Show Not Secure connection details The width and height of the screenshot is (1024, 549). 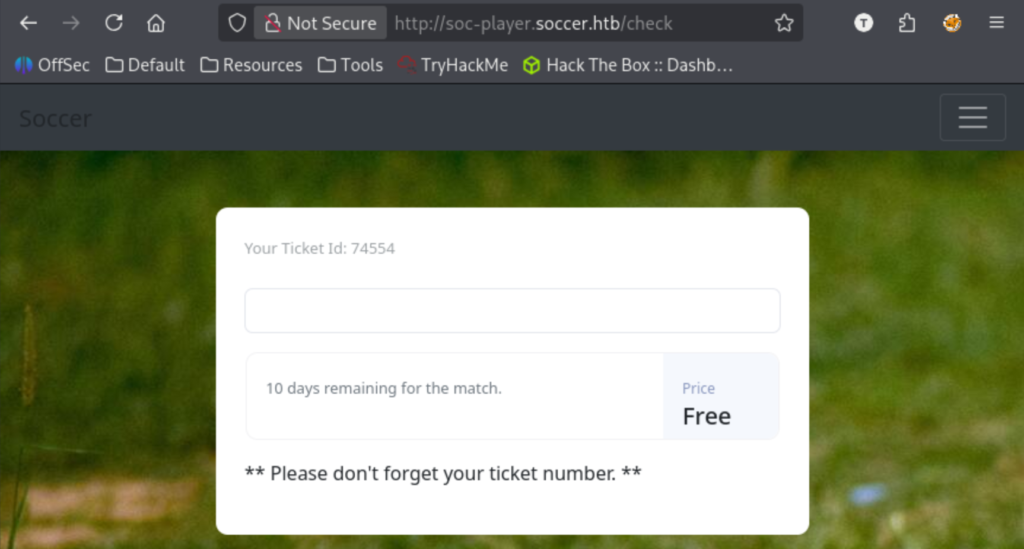coord(320,23)
